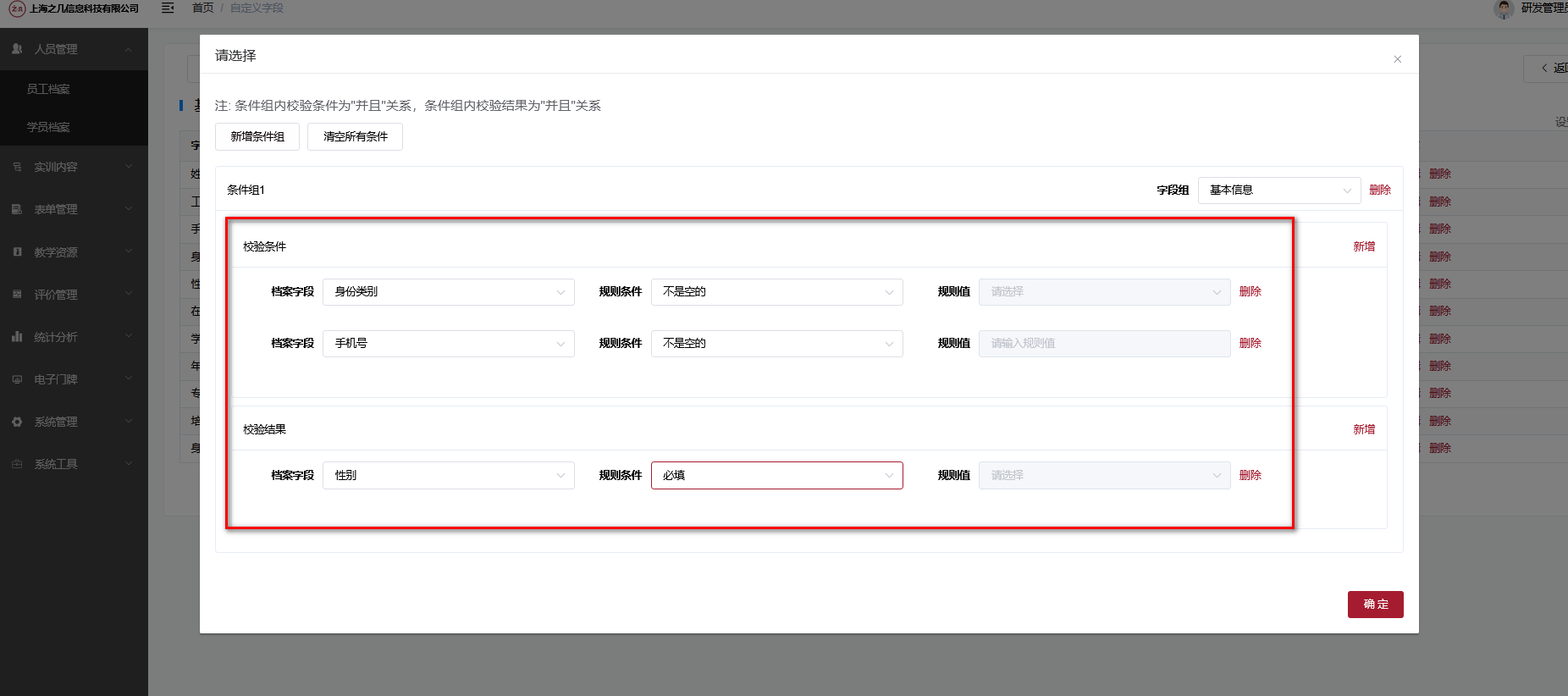Click the company logo icon
Screen dimensions: 1568x696
pos(17,8)
